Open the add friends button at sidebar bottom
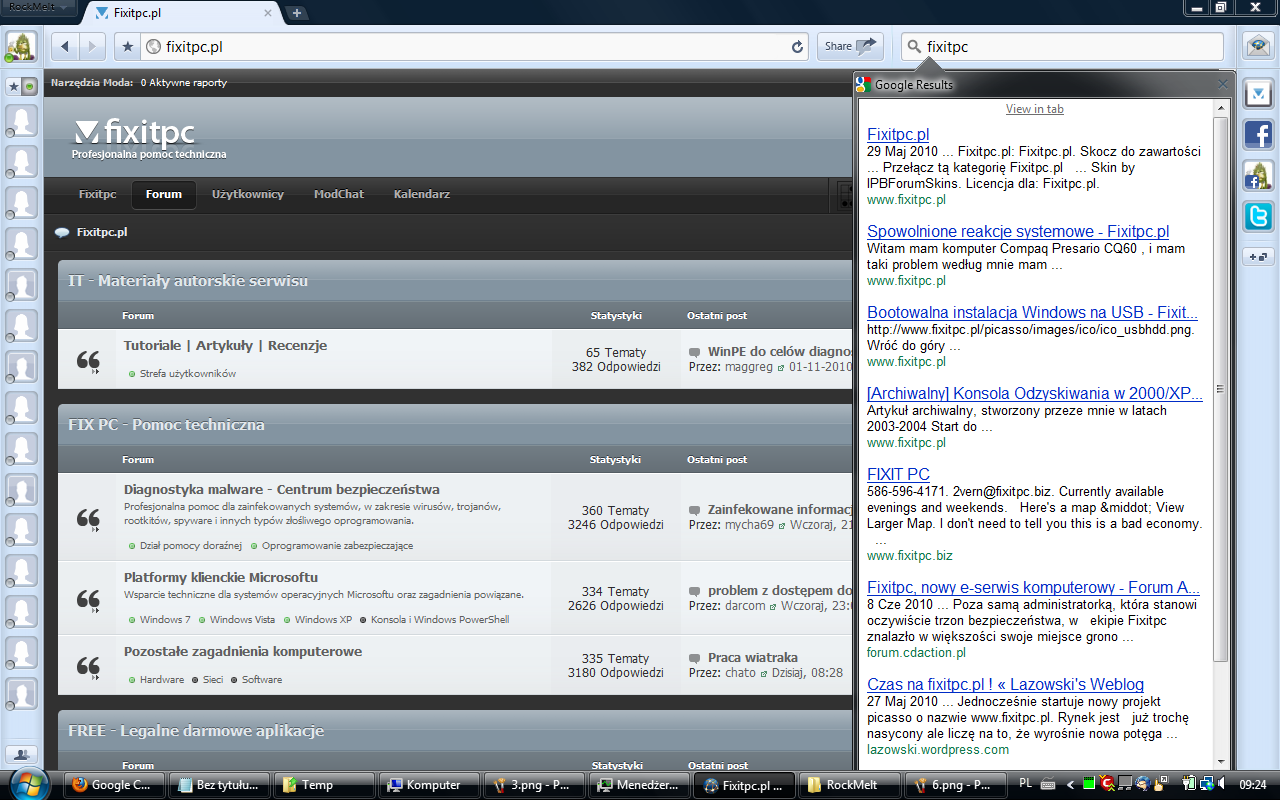This screenshot has height=800, width=1280. (x=22, y=754)
